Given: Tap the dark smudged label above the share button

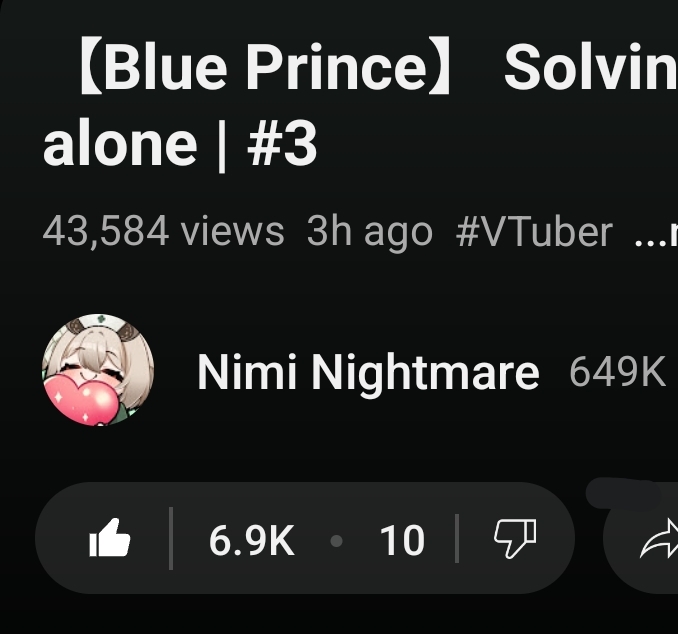Looking at the screenshot, I should click(x=624, y=493).
